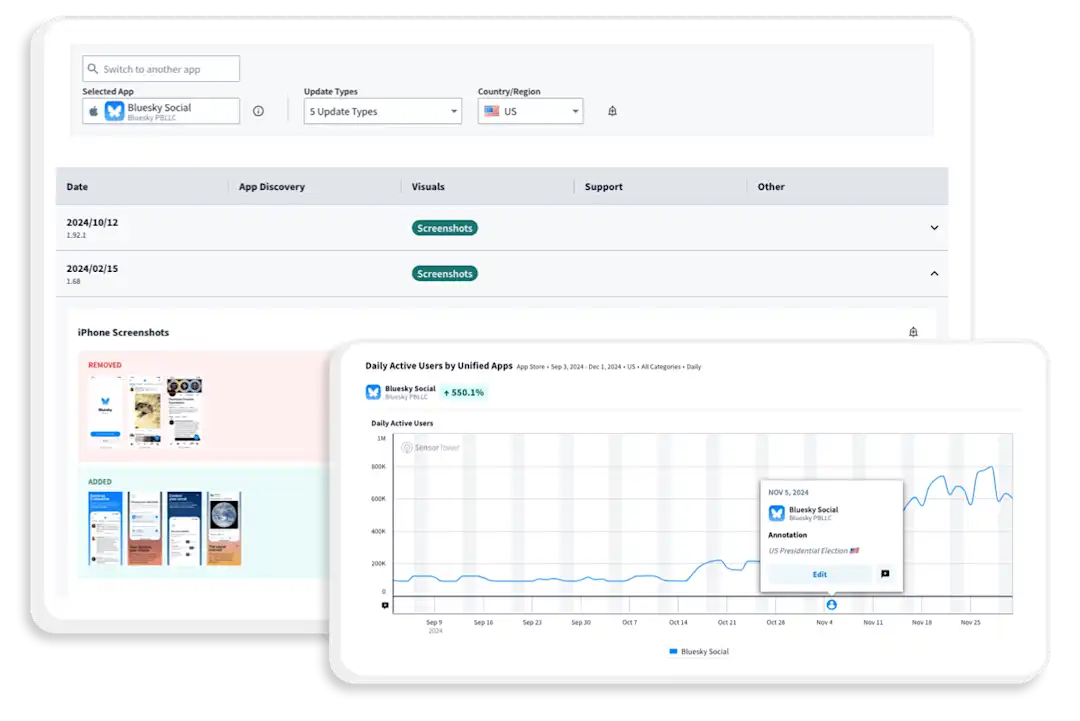Open second added screenshot thumbnail
Image resolution: width=1080 pixels, height=721 pixels.
[145, 528]
